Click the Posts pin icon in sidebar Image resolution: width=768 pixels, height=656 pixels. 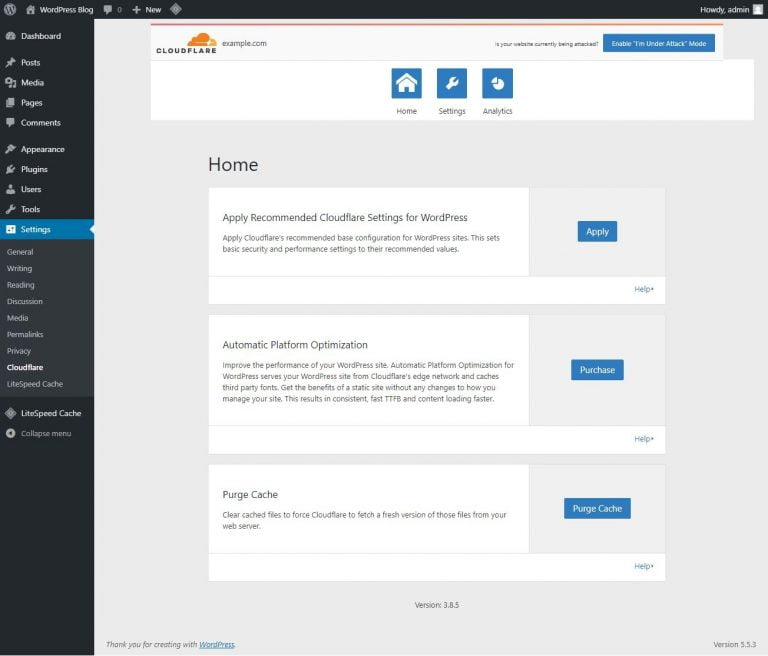pos(10,63)
